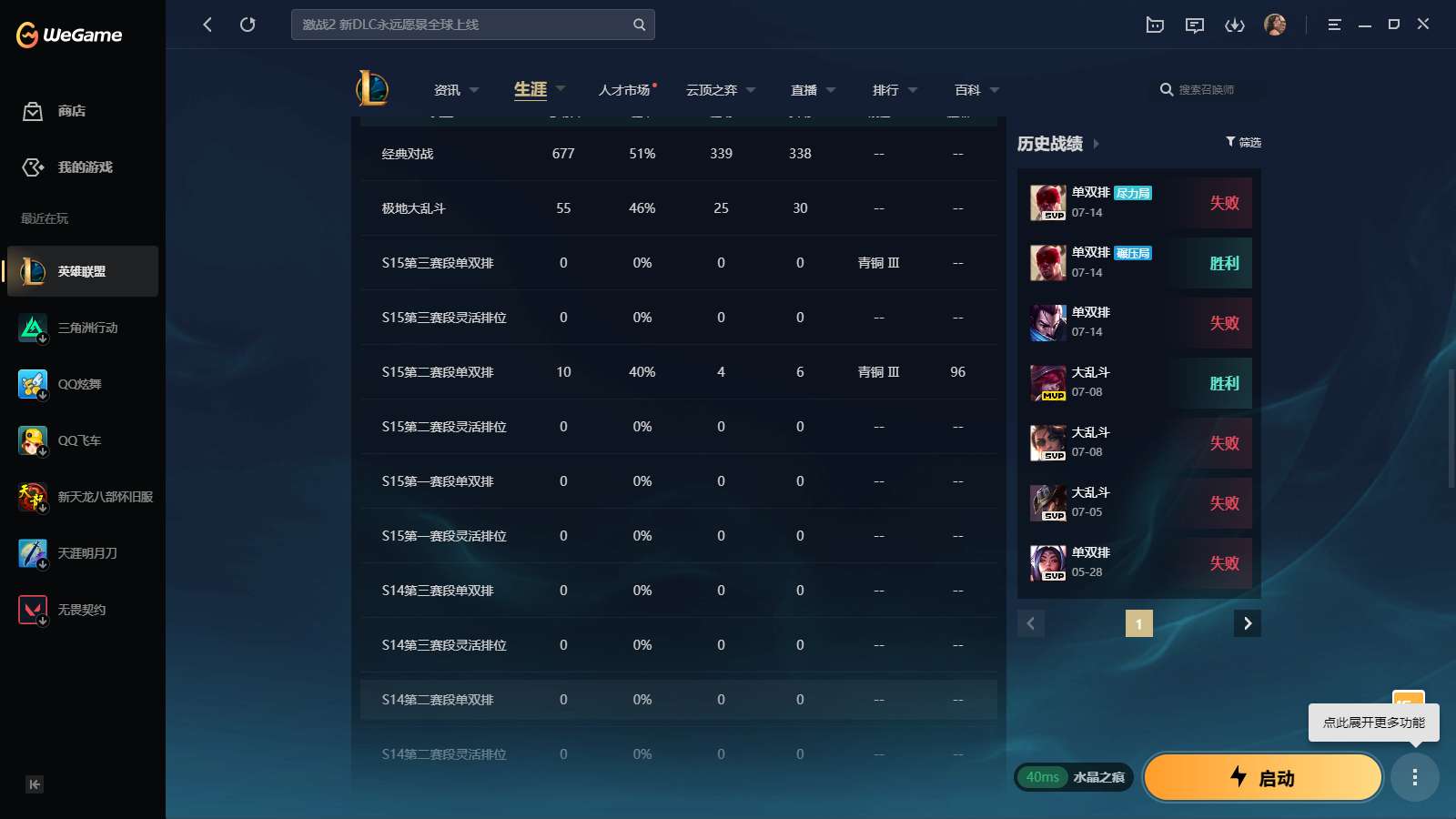
Task: Select 三角洲行动 game in sidebar
Action: 87,328
